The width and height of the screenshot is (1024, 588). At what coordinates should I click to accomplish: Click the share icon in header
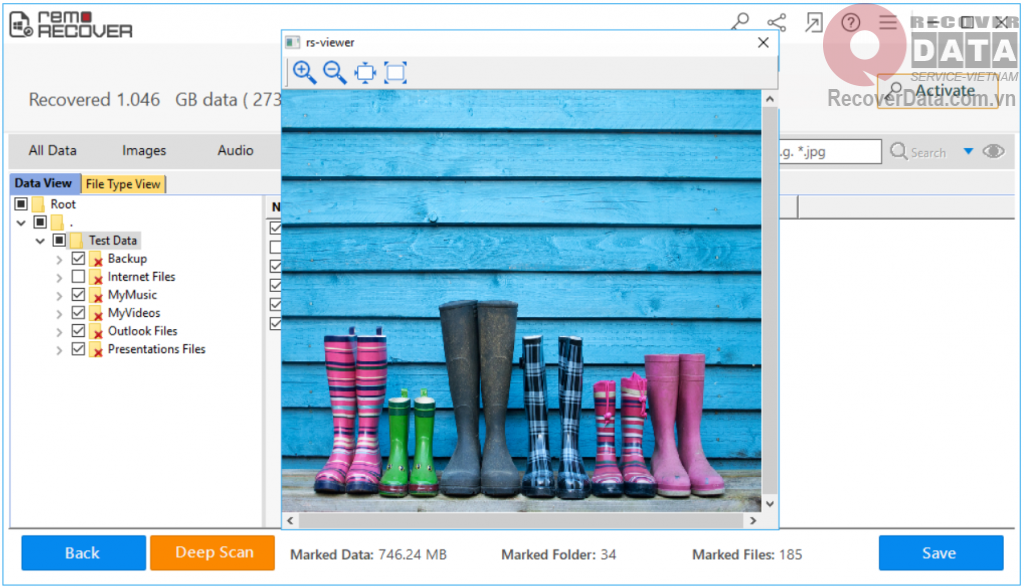click(776, 22)
